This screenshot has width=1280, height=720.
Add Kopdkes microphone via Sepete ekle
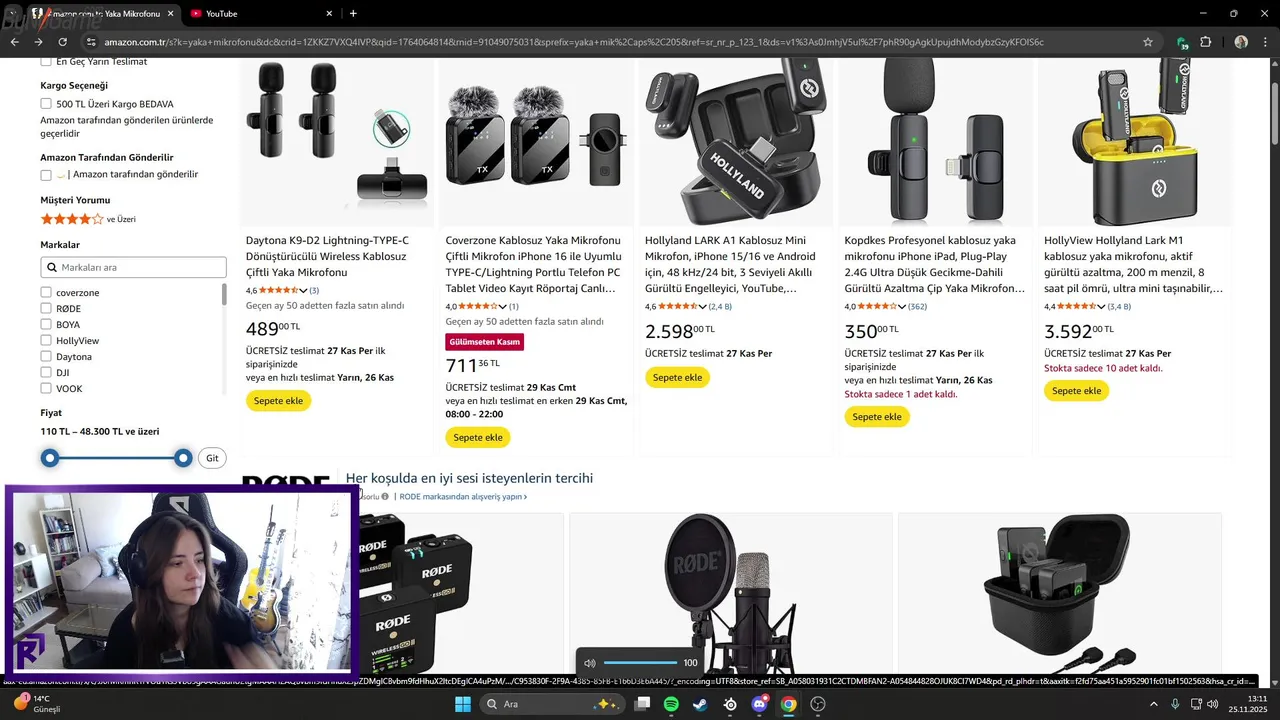tap(877, 417)
